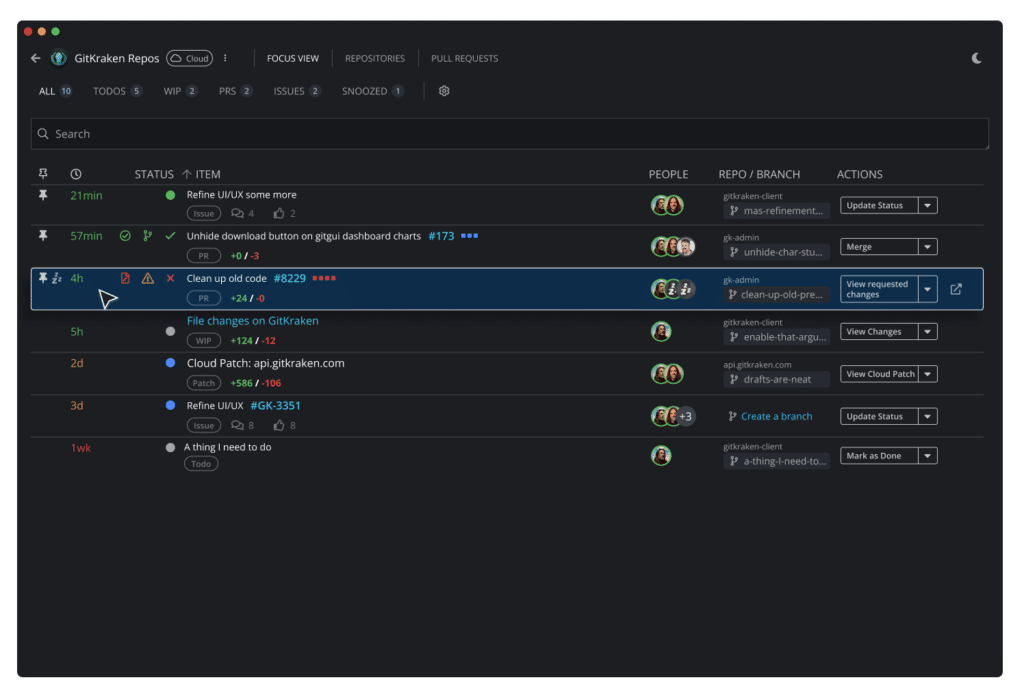Unpin the Refine UI/UX some more item
The image size is (1024, 695).
[x=43, y=195]
